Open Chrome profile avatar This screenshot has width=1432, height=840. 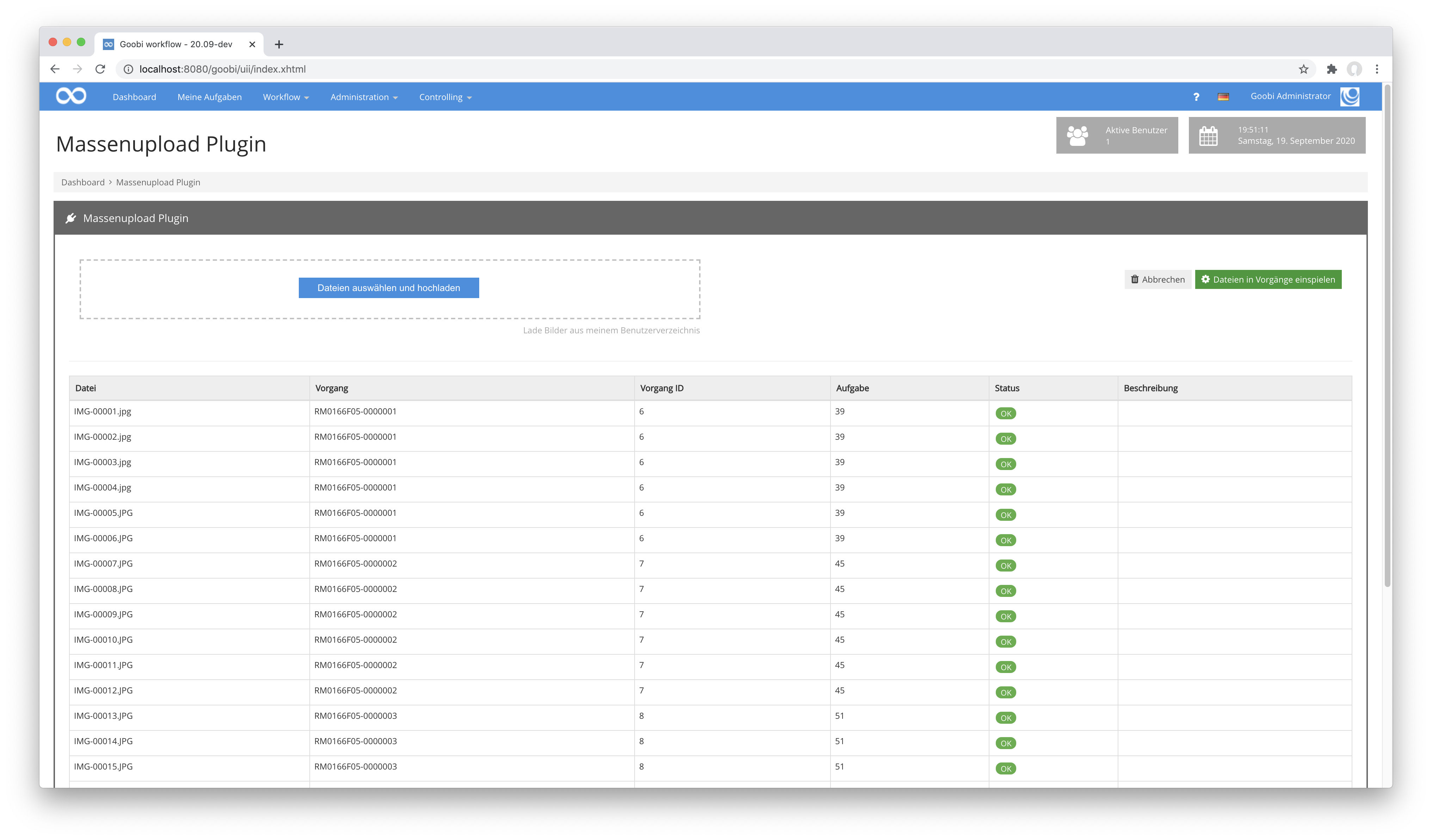[x=1354, y=69]
